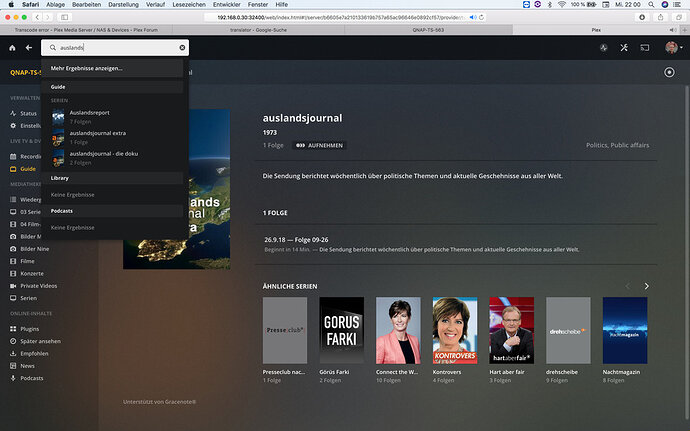
Task: Open Safari Lesezeichen menu
Action: (x=187, y=4)
